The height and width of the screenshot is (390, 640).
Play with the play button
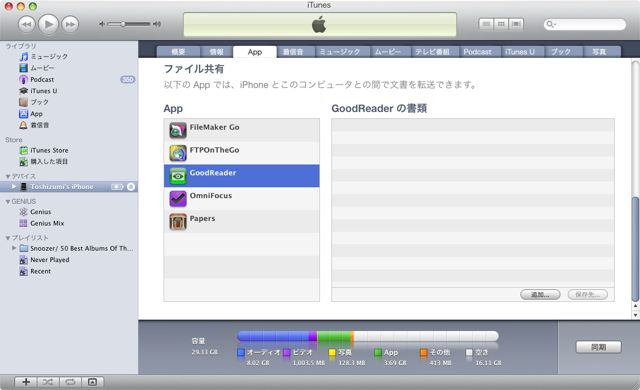tap(49, 24)
